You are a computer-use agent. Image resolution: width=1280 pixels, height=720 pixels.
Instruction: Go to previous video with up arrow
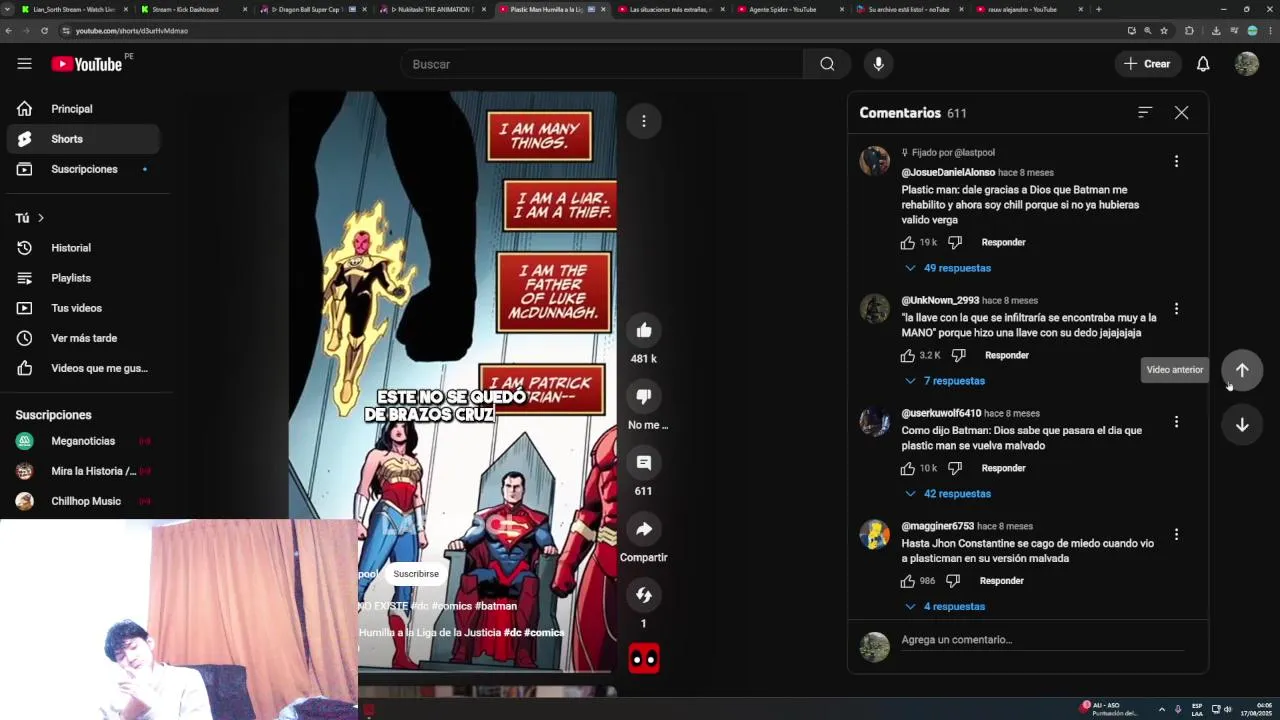pyautogui.click(x=1242, y=370)
